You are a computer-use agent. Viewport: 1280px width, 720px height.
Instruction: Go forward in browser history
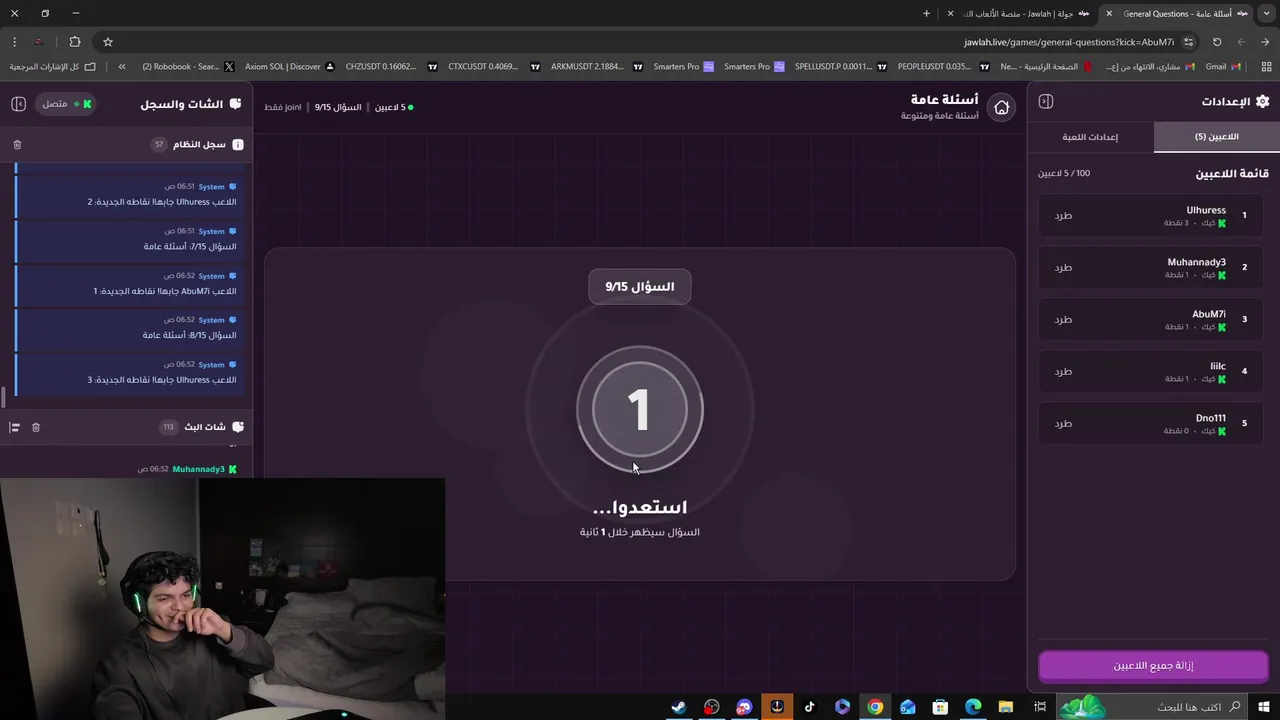pos(1241,42)
